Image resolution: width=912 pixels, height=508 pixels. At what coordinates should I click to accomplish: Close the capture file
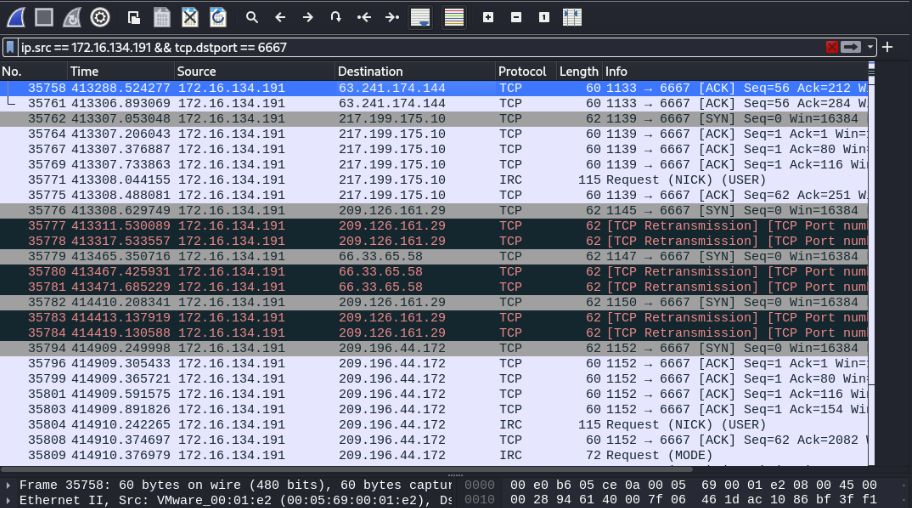click(x=190, y=17)
